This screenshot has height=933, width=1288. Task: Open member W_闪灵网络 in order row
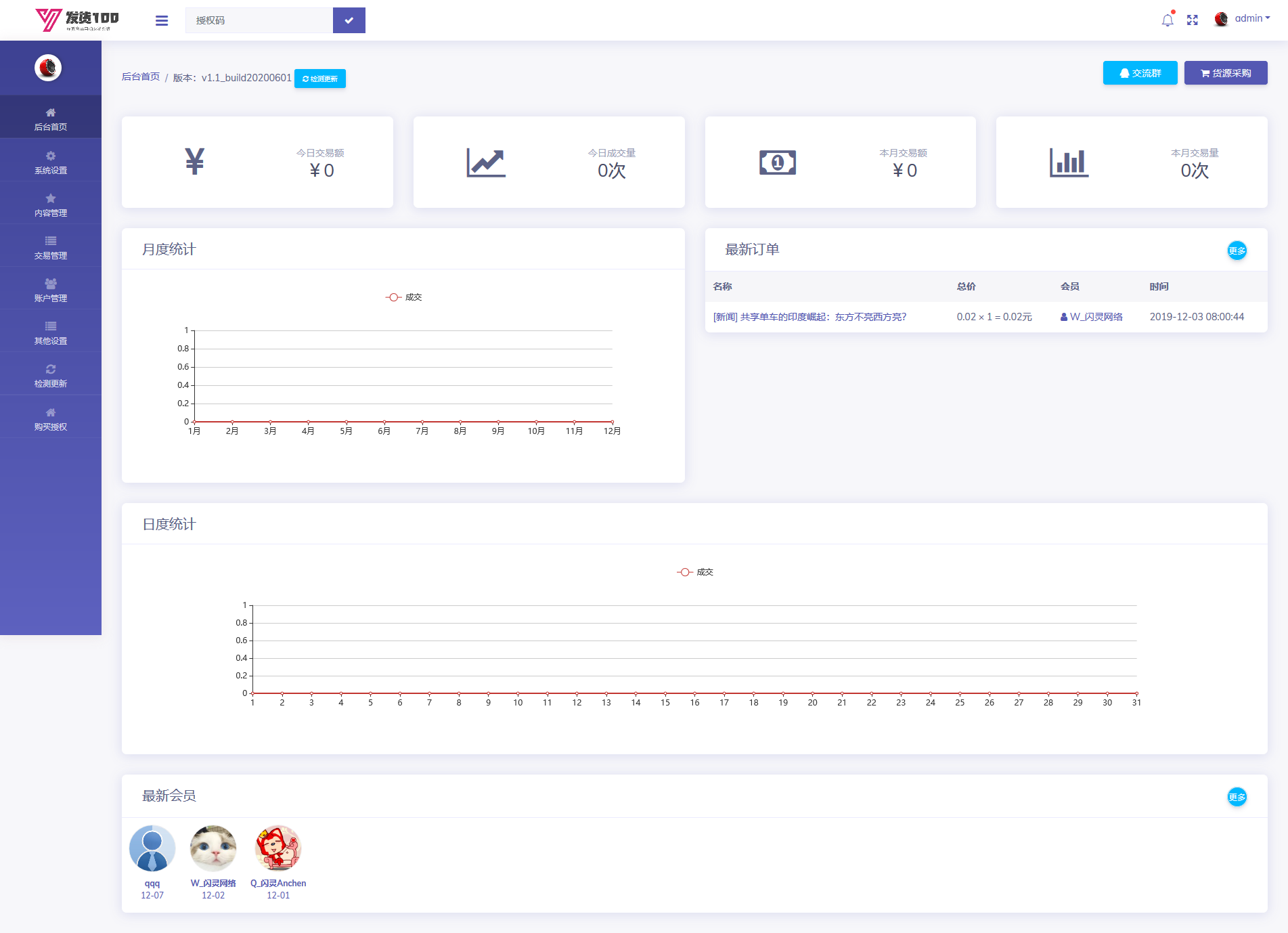(x=1092, y=317)
